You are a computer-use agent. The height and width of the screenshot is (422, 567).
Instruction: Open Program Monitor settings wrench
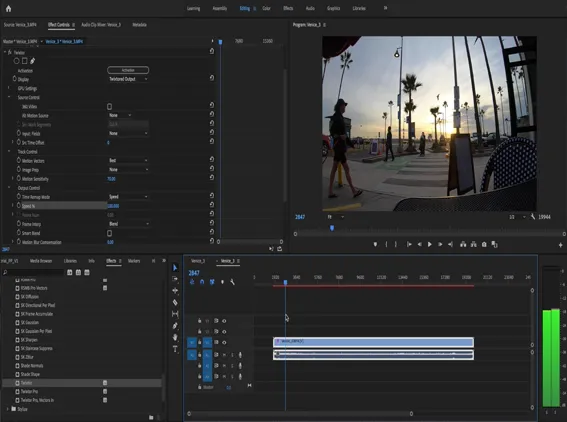(533, 217)
